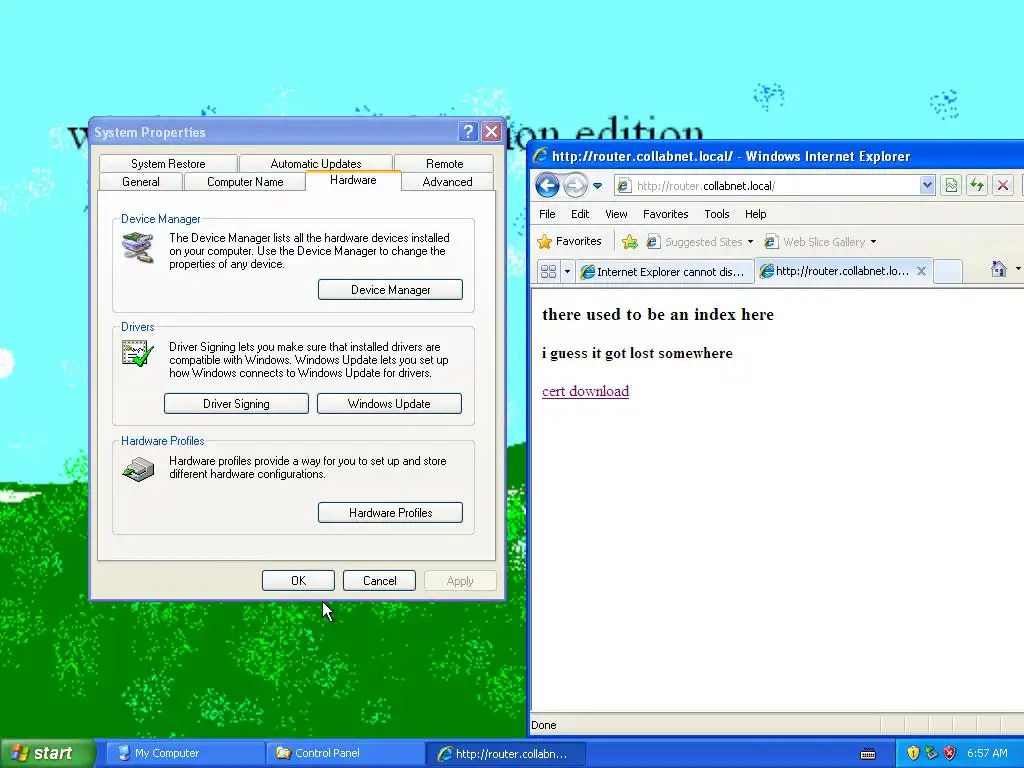This screenshot has height=768, width=1024.
Task: Open a new tab in Internet Explorer
Action: 948,271
